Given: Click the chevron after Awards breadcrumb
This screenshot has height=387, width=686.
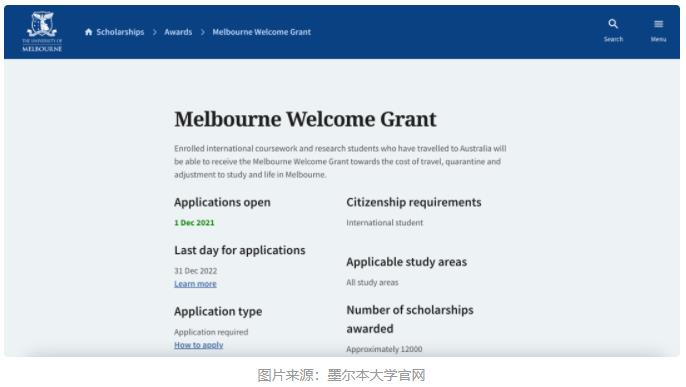Looking at the screenshot, I should coord(203,32).
